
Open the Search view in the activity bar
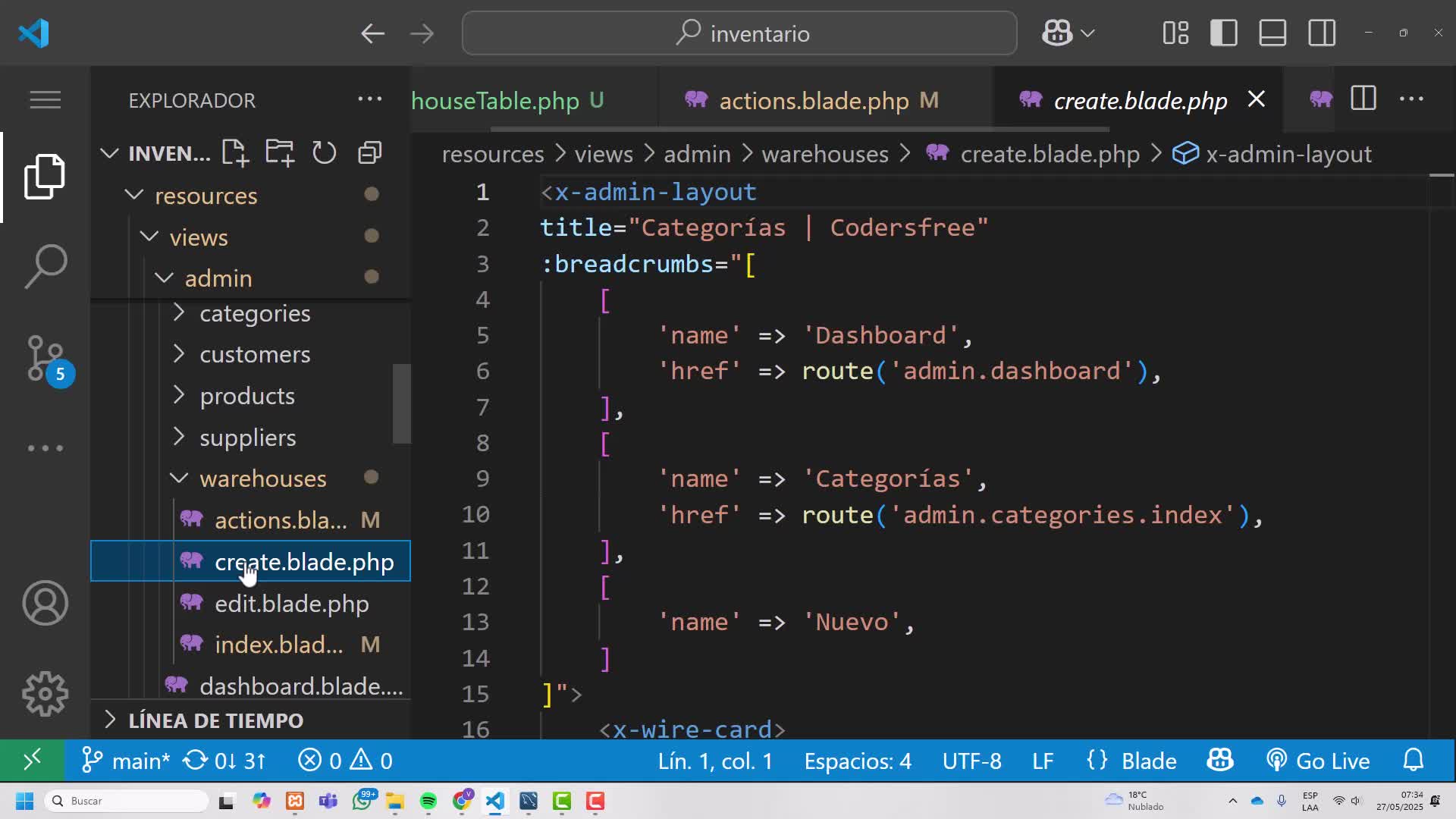point(45,266)
